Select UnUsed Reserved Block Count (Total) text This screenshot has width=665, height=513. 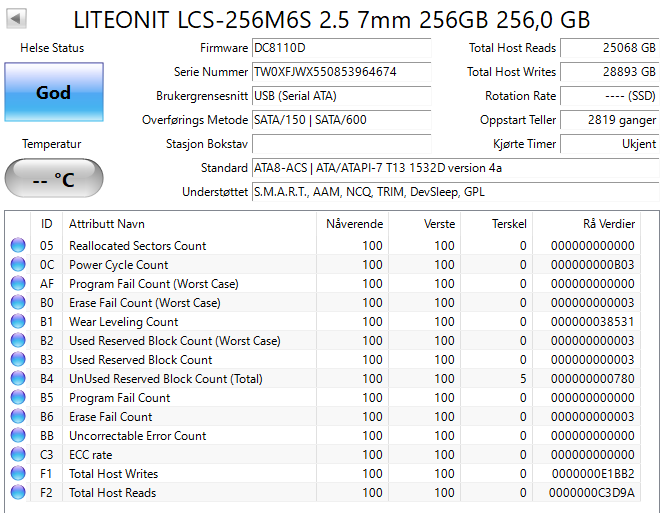(x=166, y=379)
